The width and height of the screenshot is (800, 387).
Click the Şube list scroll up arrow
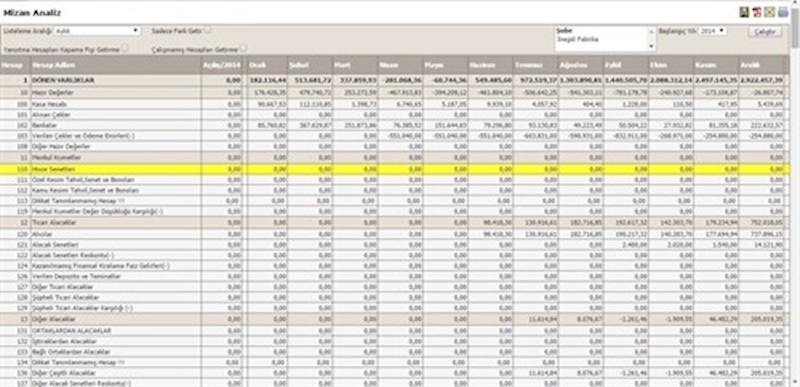(651, 31)
